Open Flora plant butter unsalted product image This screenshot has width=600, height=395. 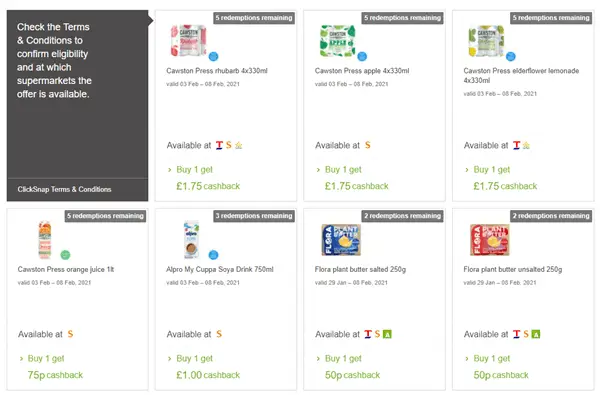490,240
